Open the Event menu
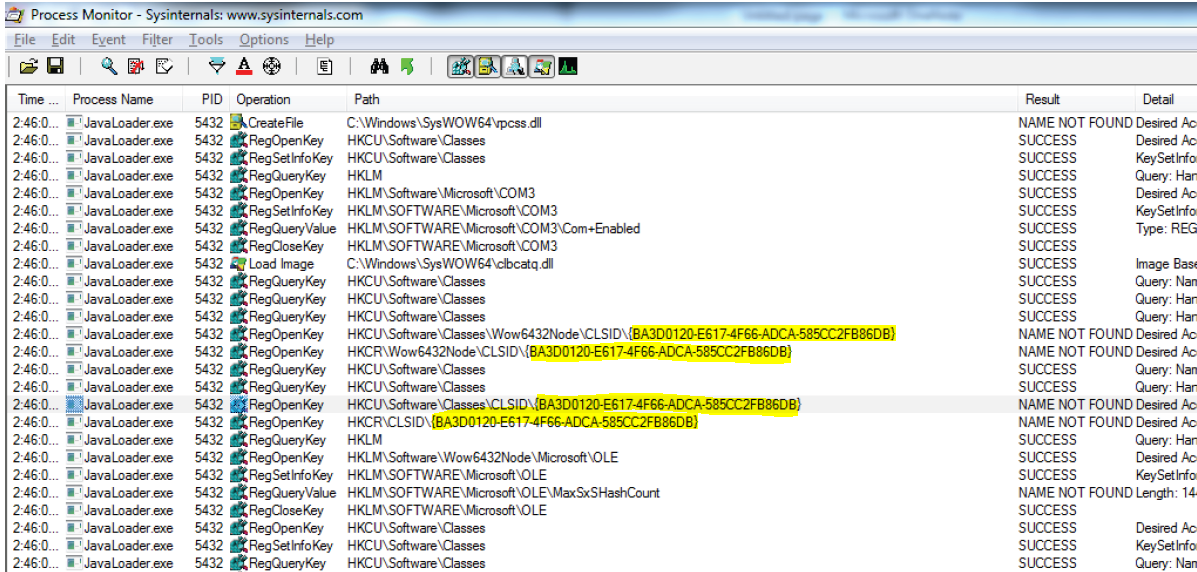 click(108, 40)
